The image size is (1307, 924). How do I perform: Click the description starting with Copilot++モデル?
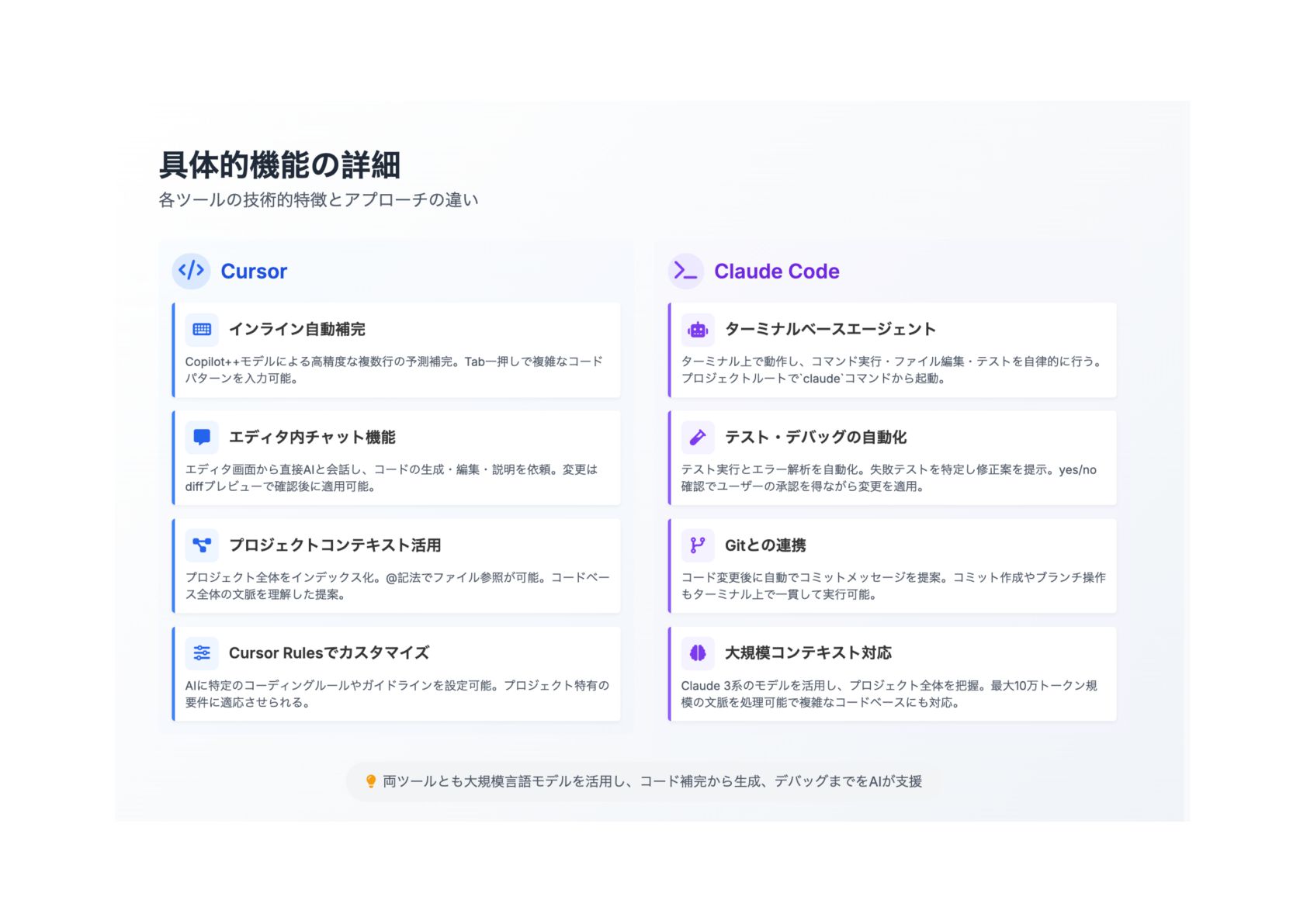click(x=394, y=369)
